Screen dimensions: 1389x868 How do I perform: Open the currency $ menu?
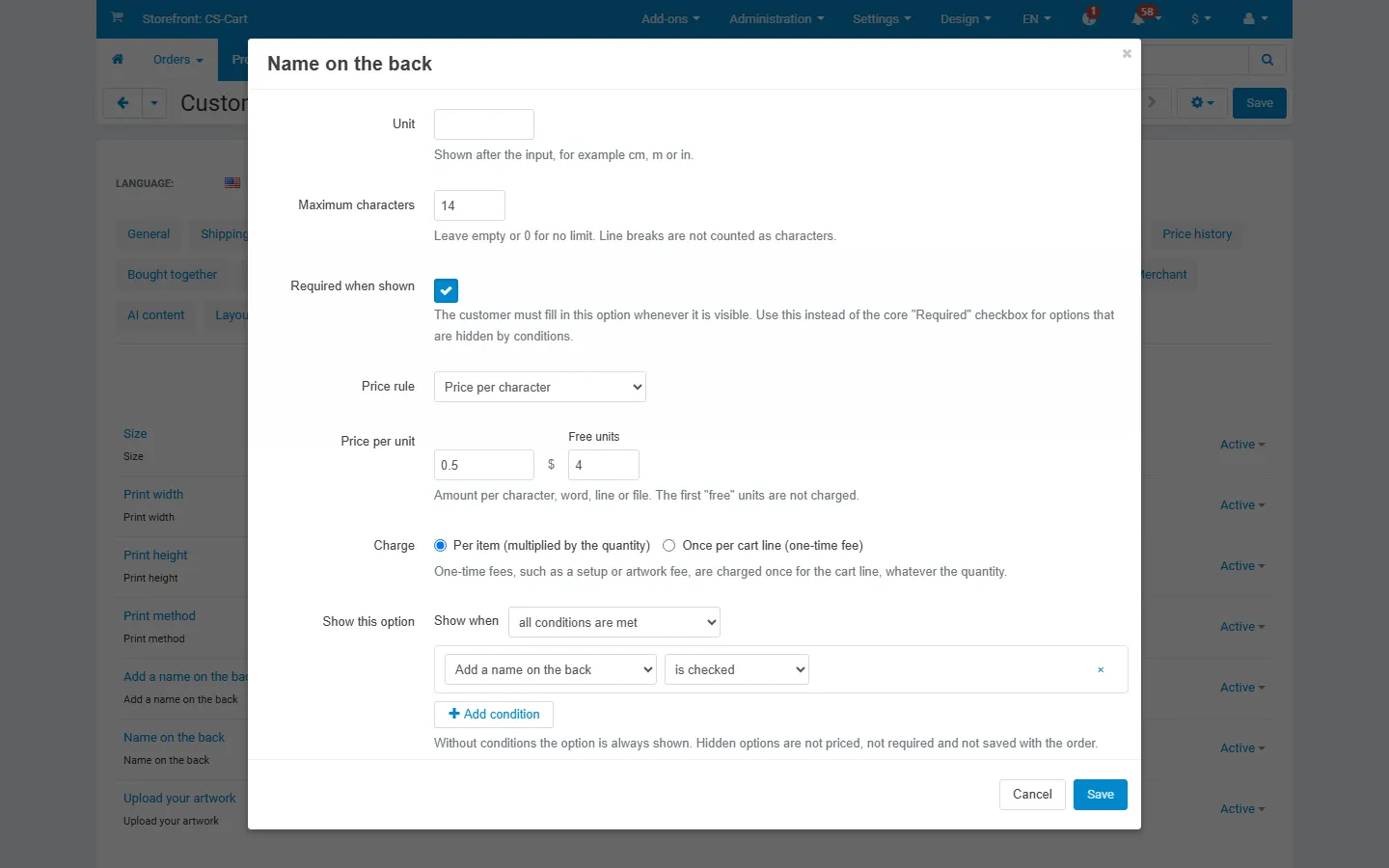pos(1201,18)
